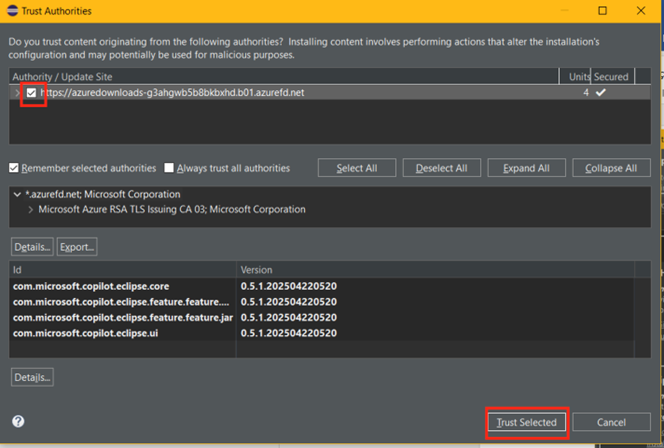This screenshot has width=664, height=448.
Task: Close the Trust Authorities window
Action: (641, 11)
